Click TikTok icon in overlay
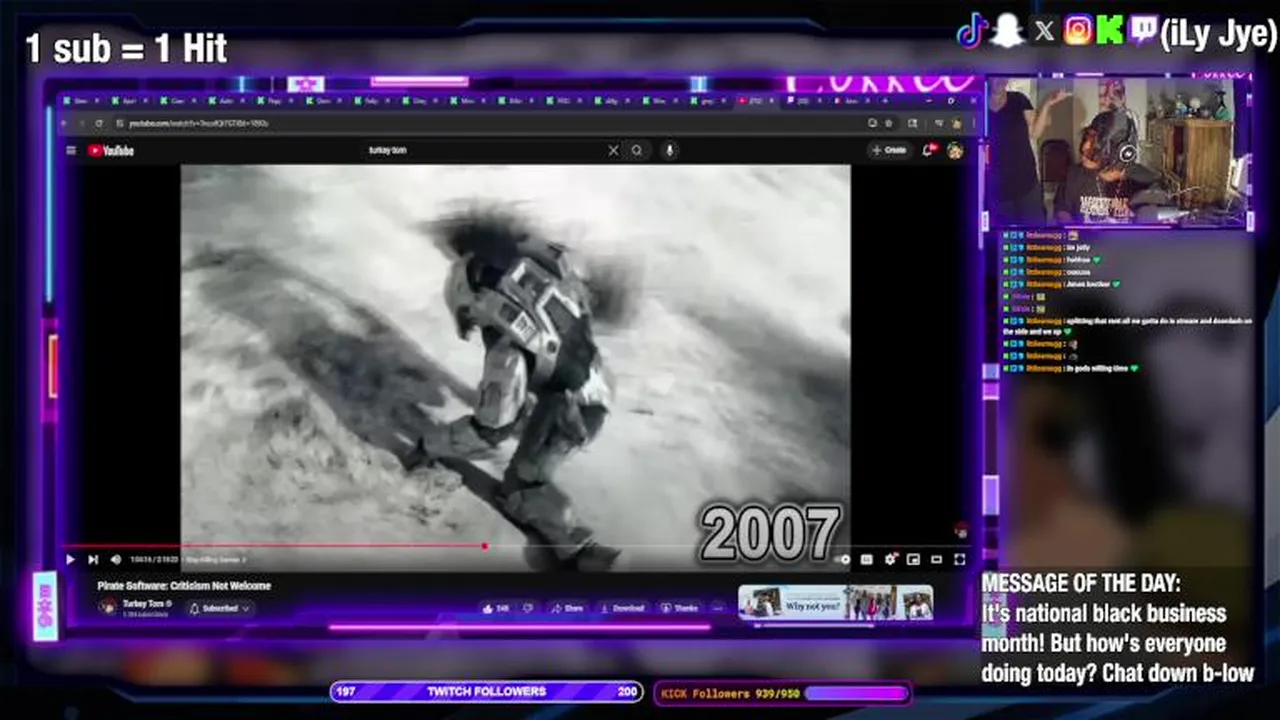 [972, 31]
